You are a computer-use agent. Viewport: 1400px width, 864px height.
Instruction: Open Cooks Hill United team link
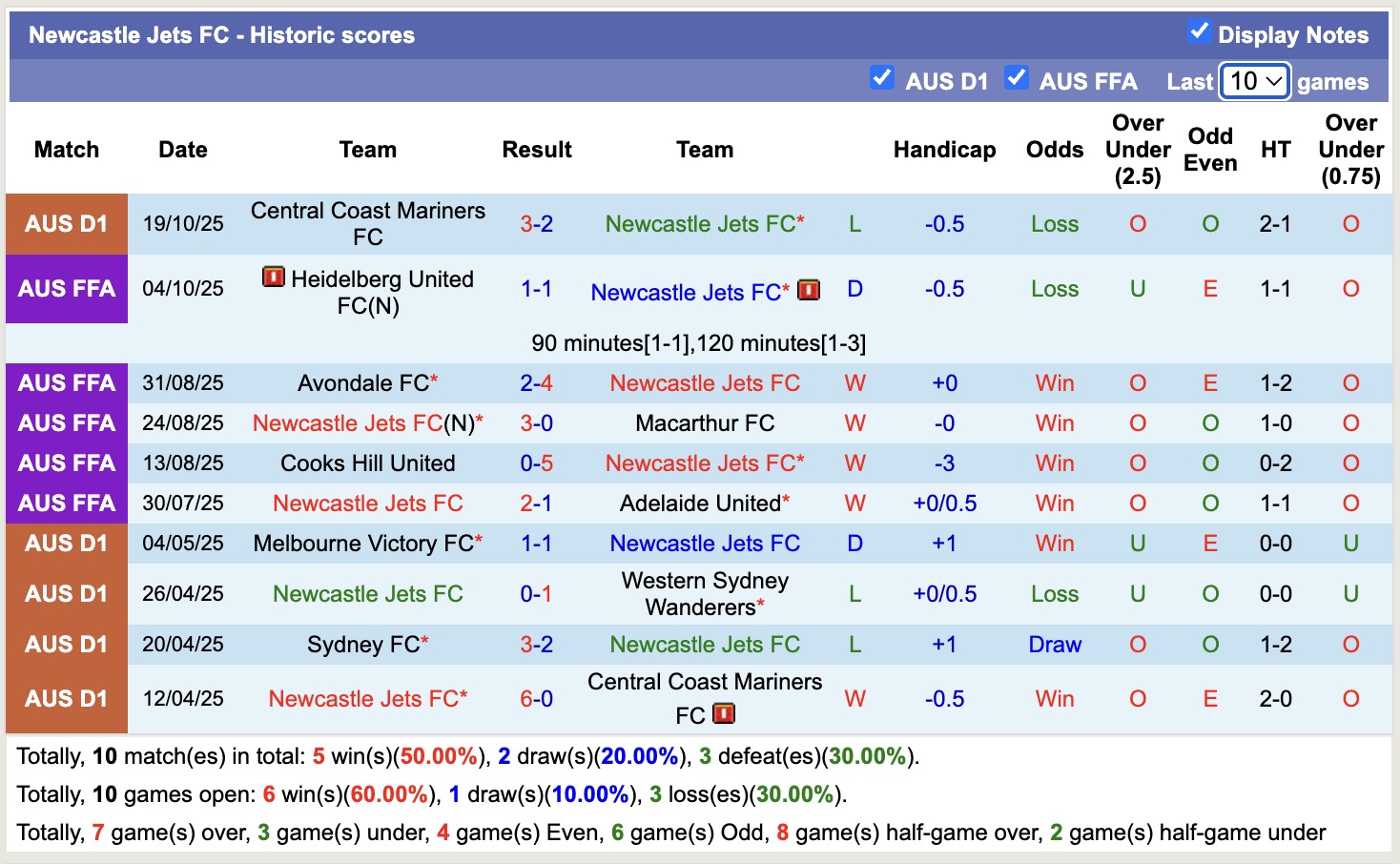tap(368, 463)
